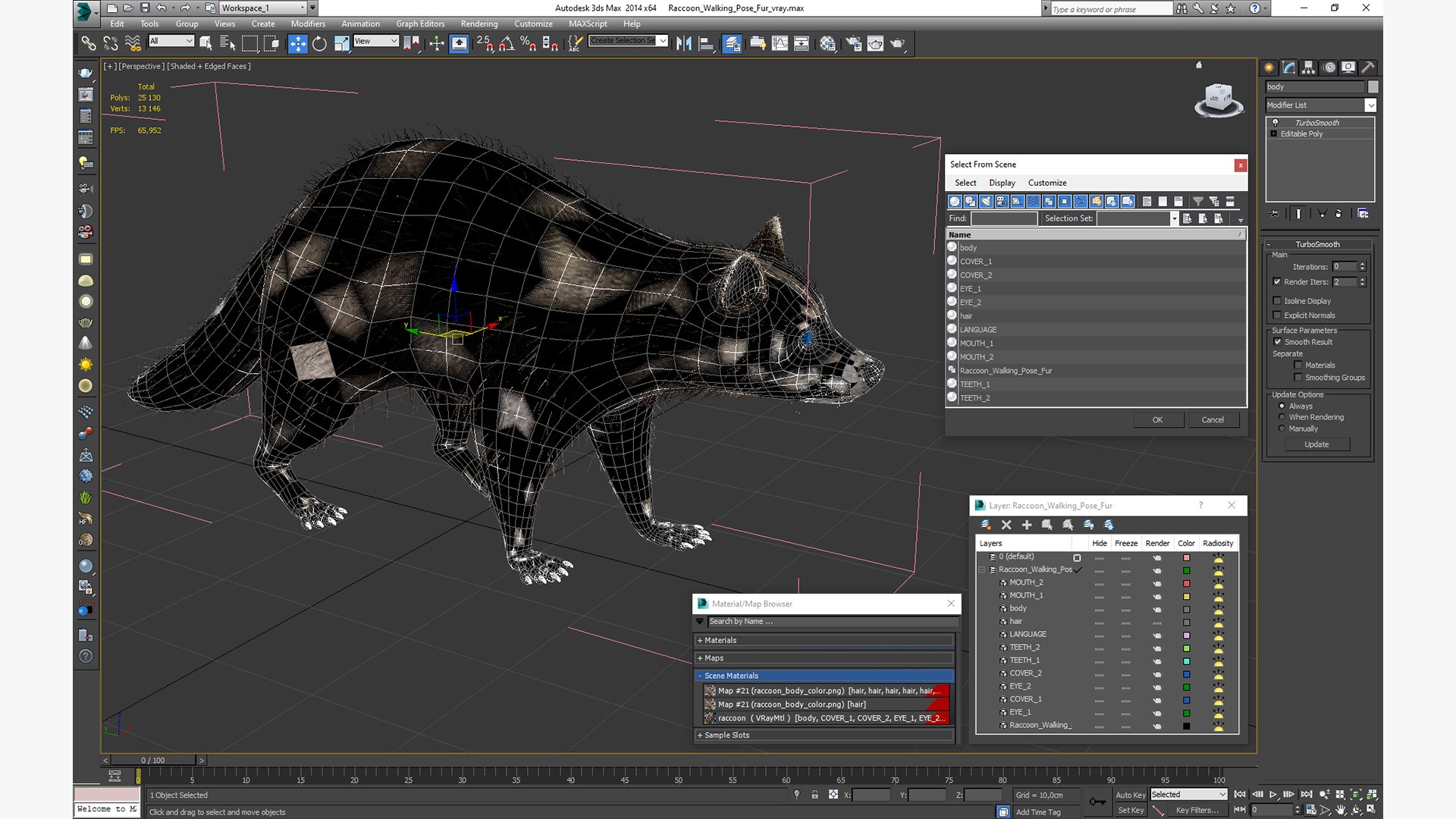Open Key Filters dialog button
Image resolution: width=1456 pixels, height=819 pixels.
tap(1197, 810)
